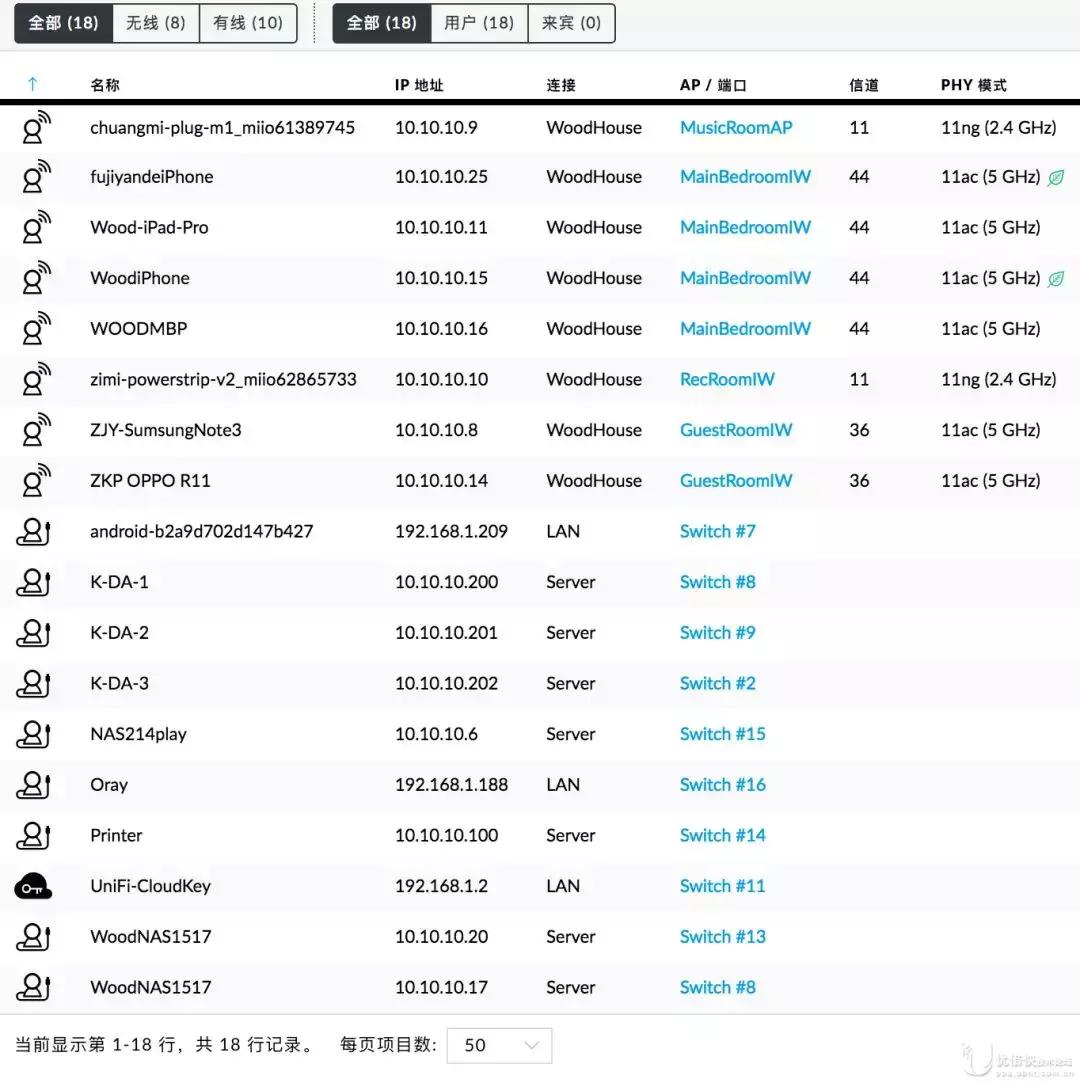Click wireless icon beside WOODMBP
The width and height of the screenshot is (1080, 1083).
(36, 328)
